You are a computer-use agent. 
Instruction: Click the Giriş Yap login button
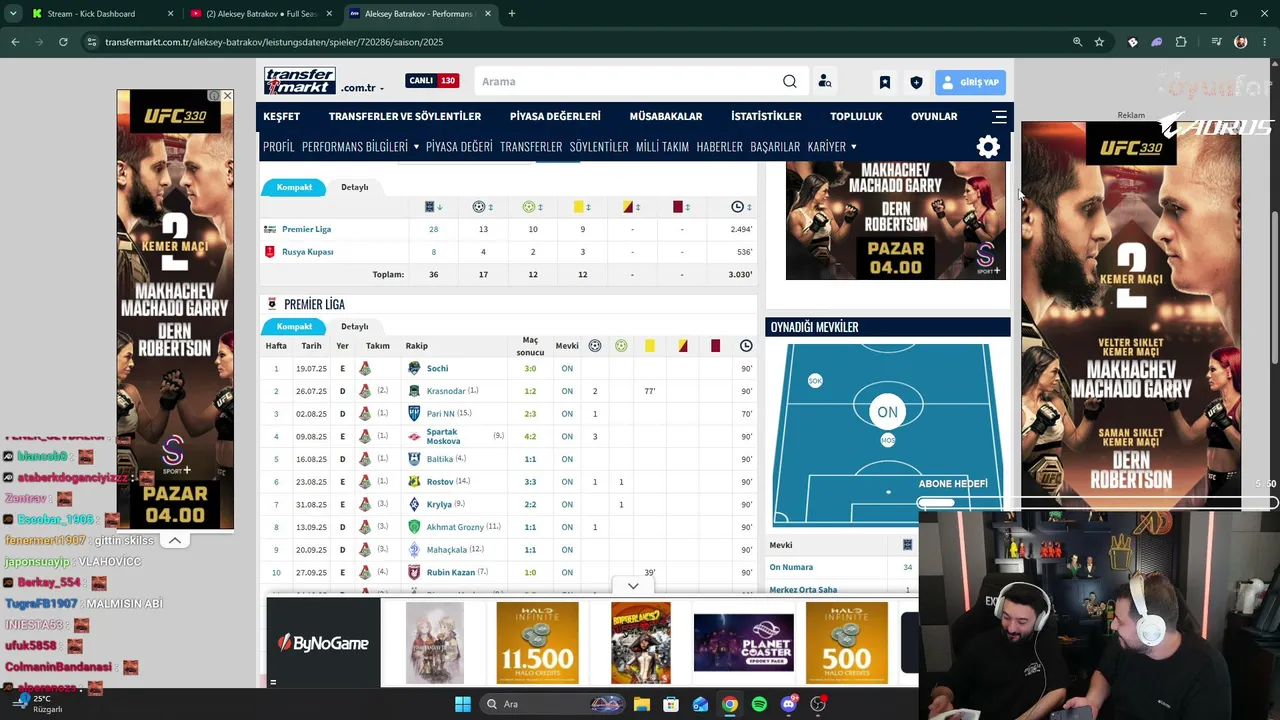tap(970, 82)
